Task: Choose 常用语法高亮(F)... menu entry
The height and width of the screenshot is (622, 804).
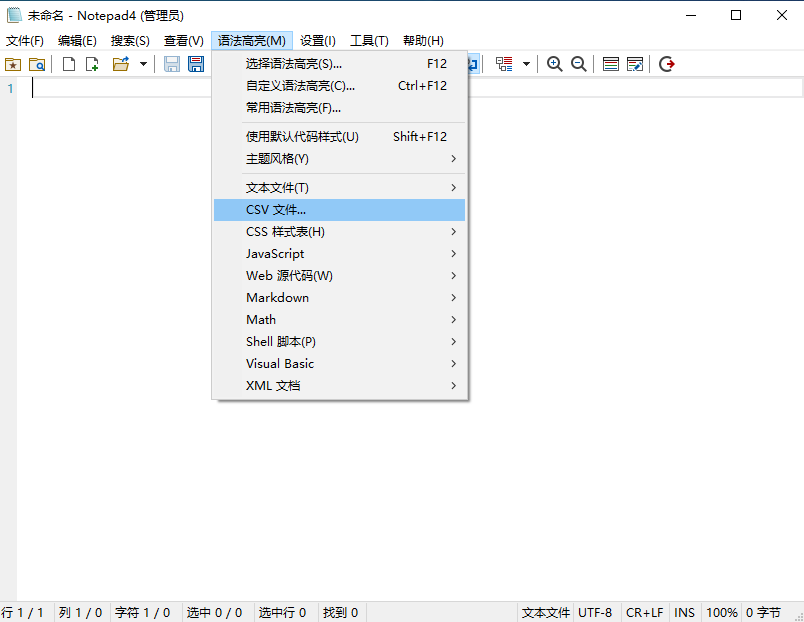Action: [x=339, y=108]
